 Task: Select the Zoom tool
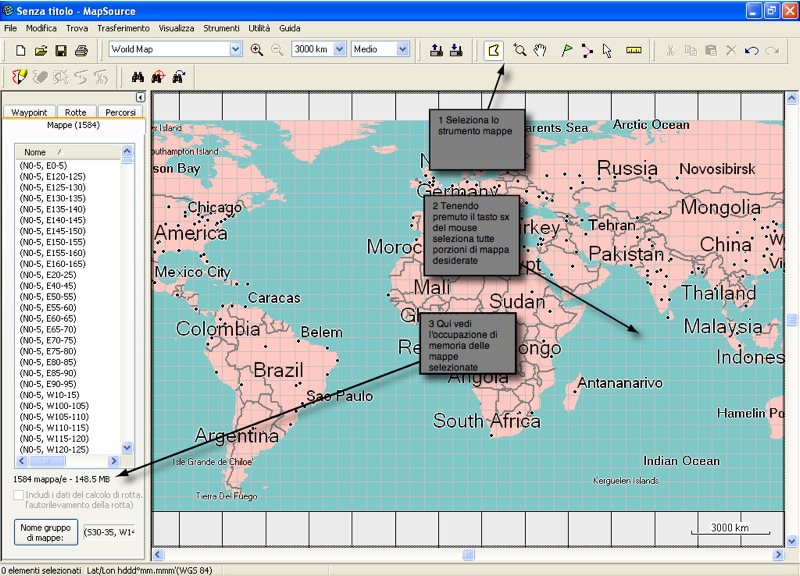pyautogui.click(x=520, y=50)
